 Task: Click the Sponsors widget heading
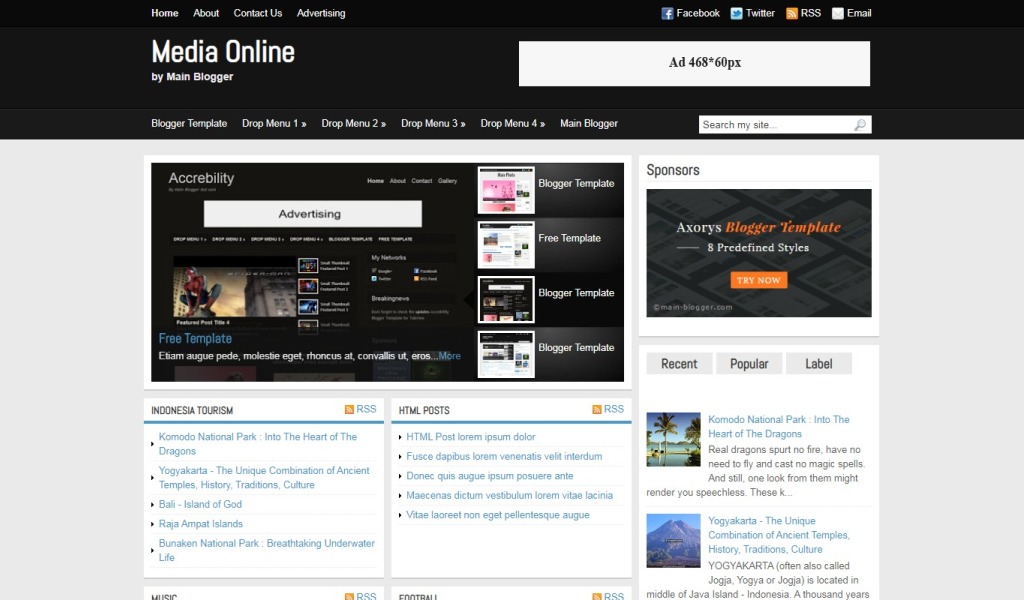[673, 170]
